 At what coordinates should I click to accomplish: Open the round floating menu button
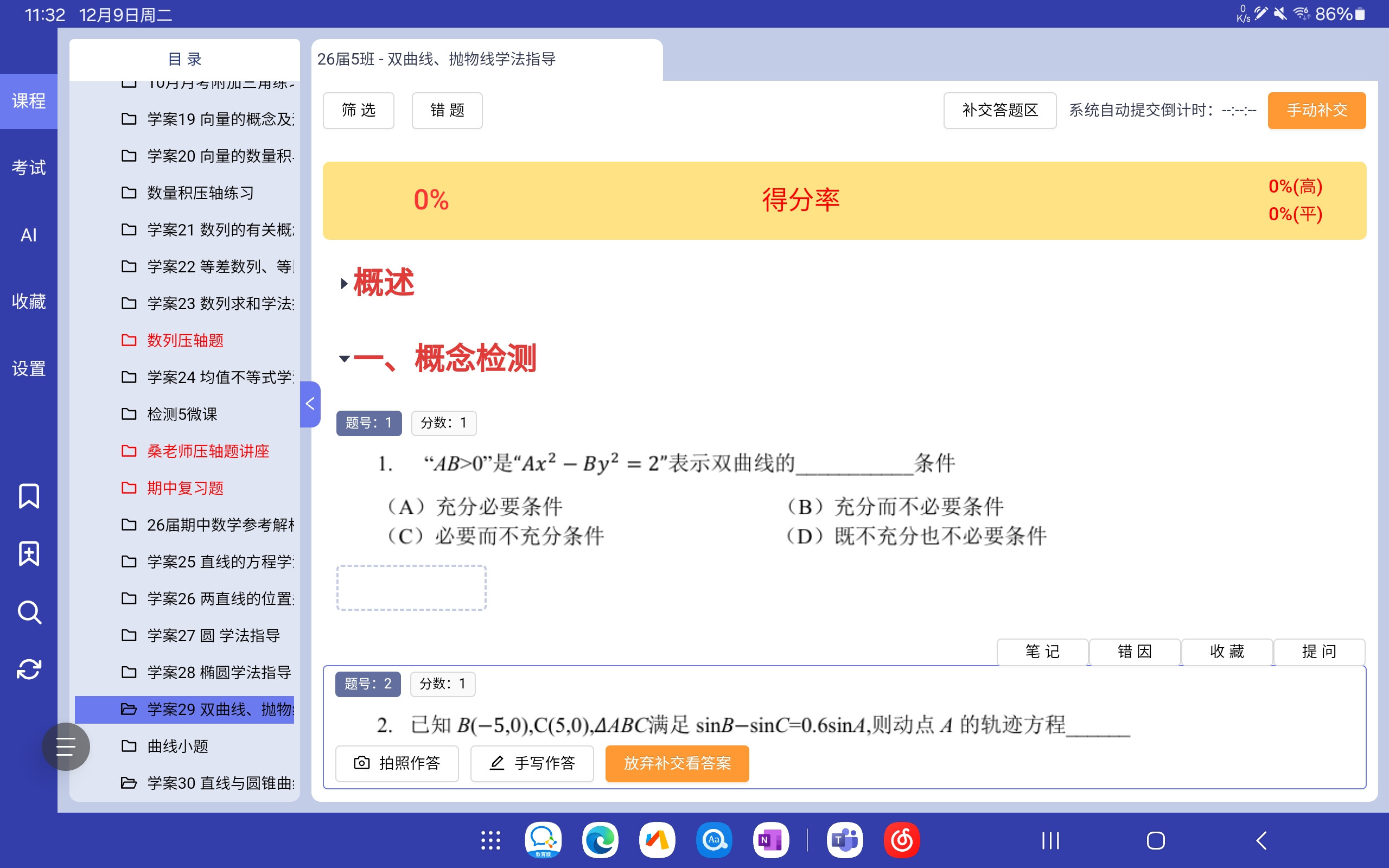pyautogui.click(x=66, y=746)
